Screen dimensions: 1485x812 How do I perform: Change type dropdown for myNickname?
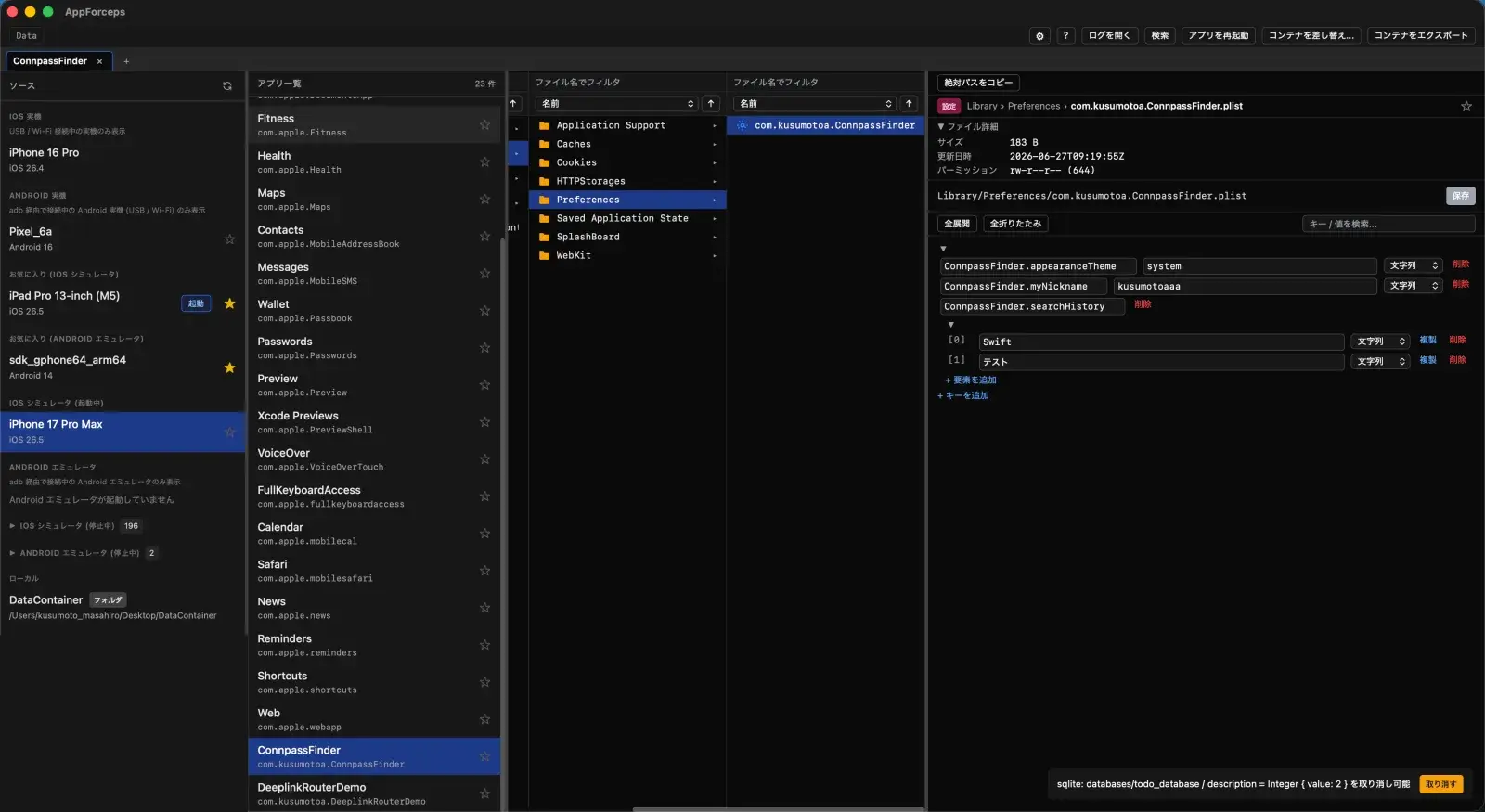[1413, 286]
